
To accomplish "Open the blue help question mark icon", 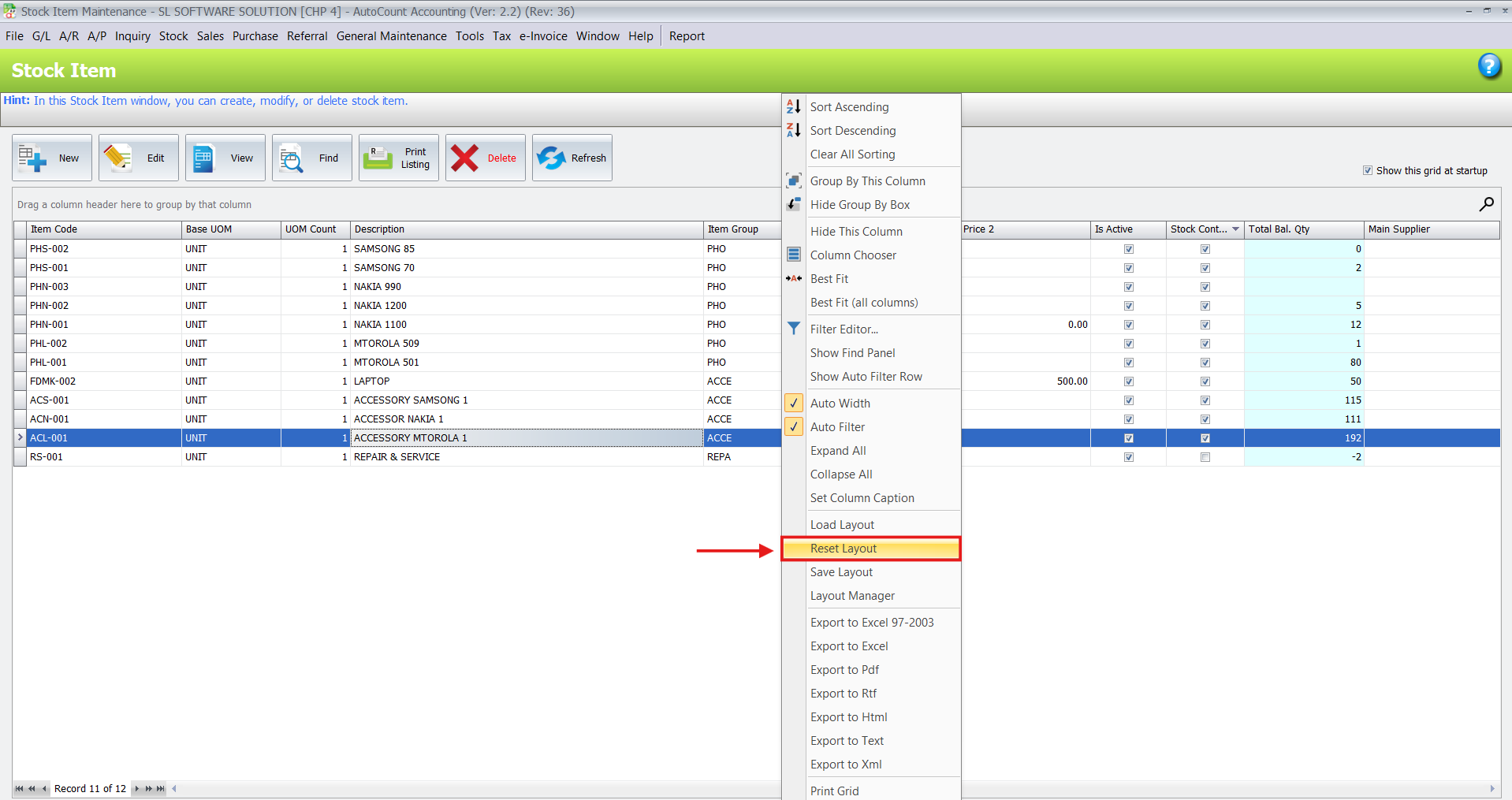I will pyautogui.click(x=1488, y=66).
